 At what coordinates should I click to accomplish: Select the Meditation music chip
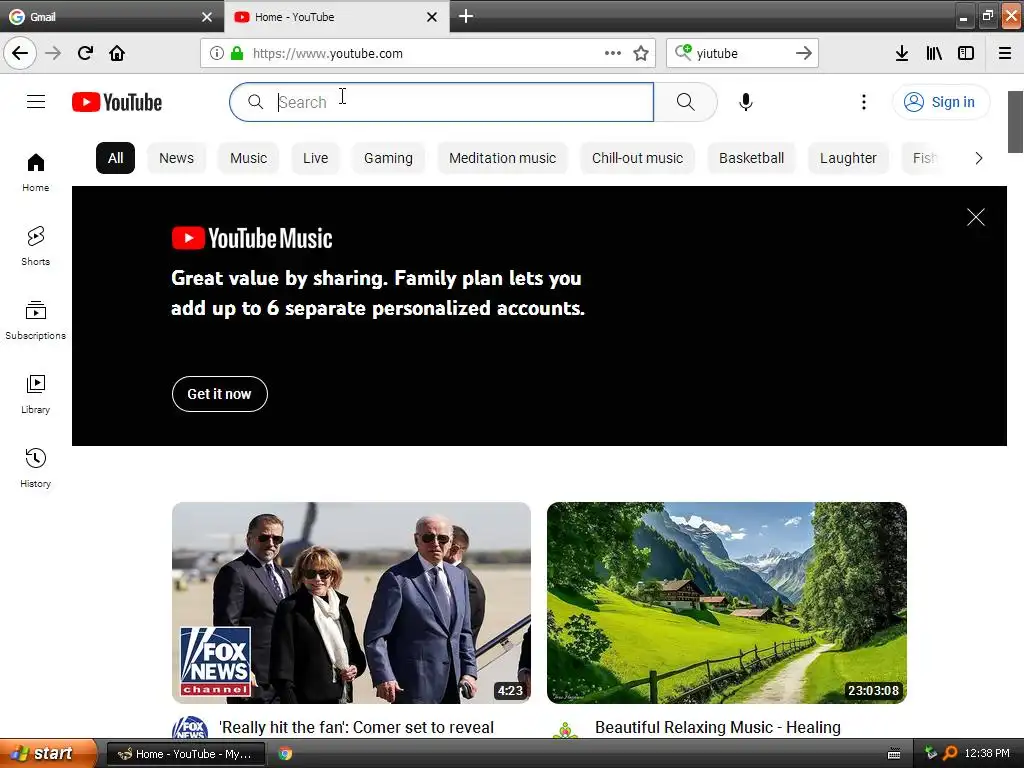tap(502, 158)
